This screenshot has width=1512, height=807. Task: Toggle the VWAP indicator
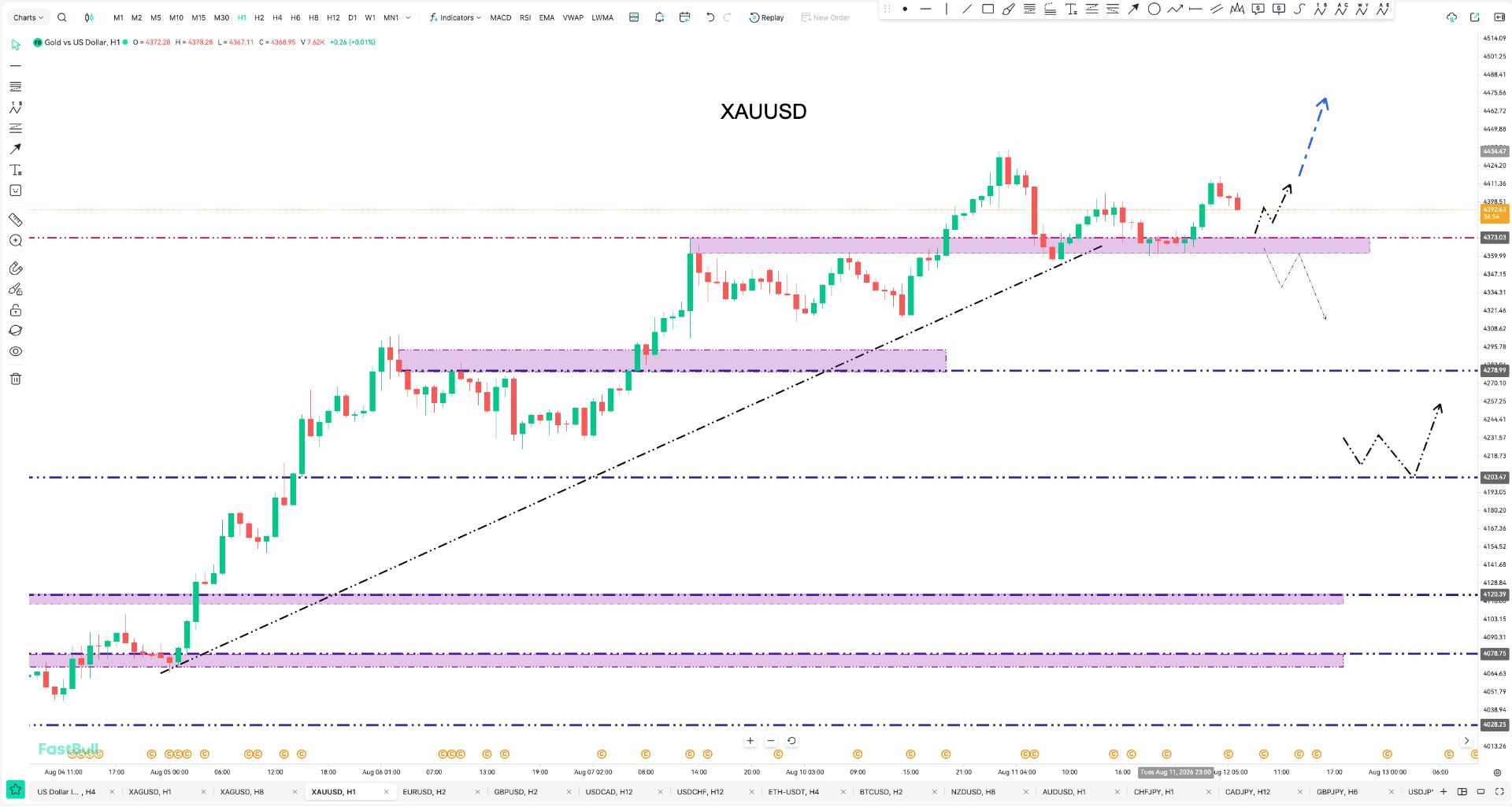coord(573,17)
